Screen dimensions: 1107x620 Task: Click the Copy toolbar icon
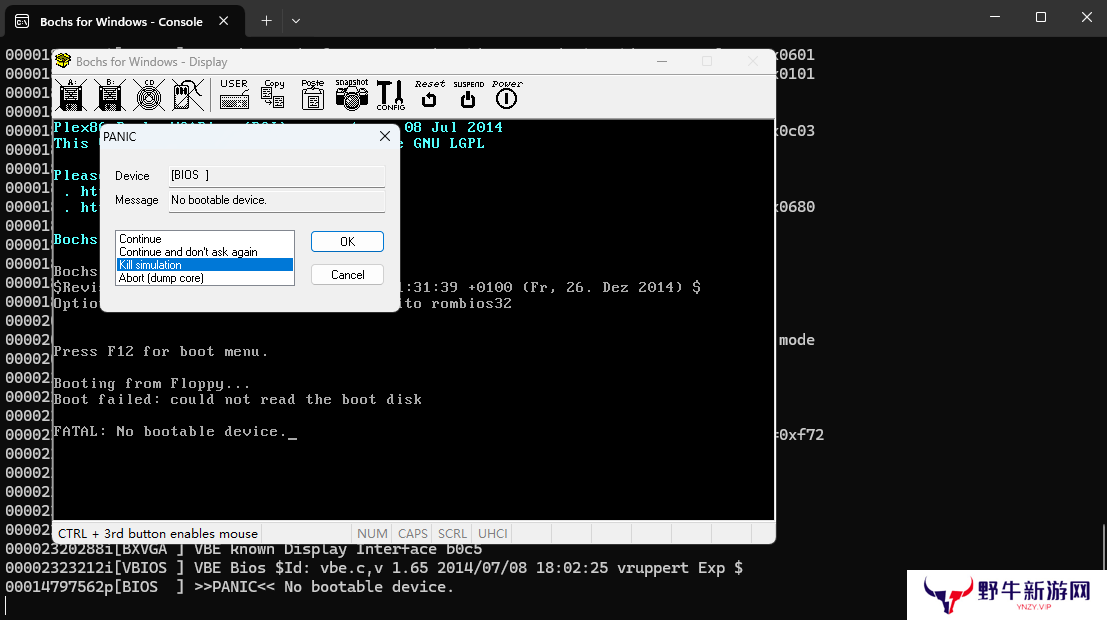point(273,94)
